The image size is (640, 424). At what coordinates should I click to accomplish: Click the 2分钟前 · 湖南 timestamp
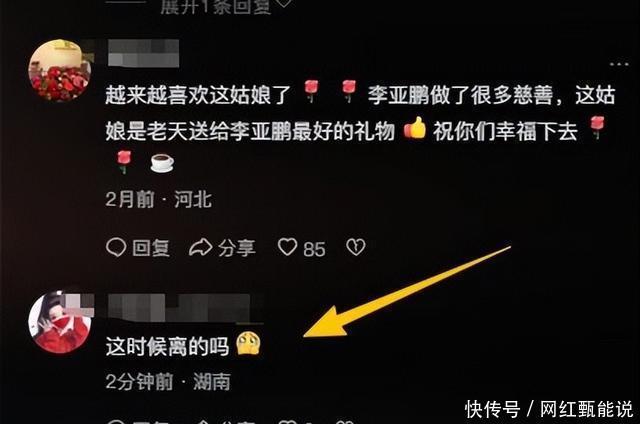168,382
